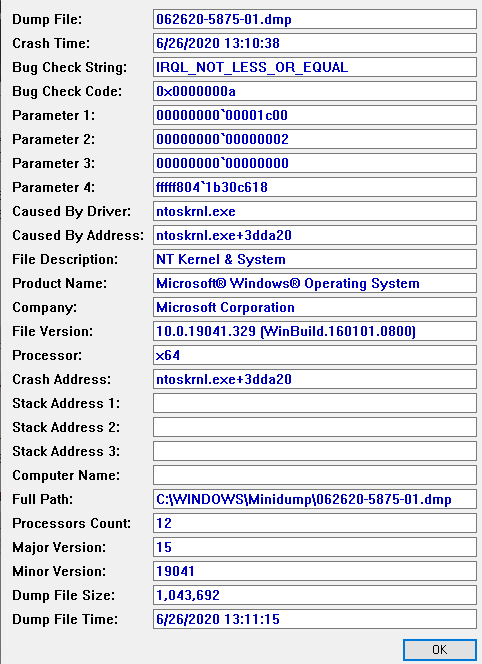
Task: Click the OK button
Action: pos(440,649)
